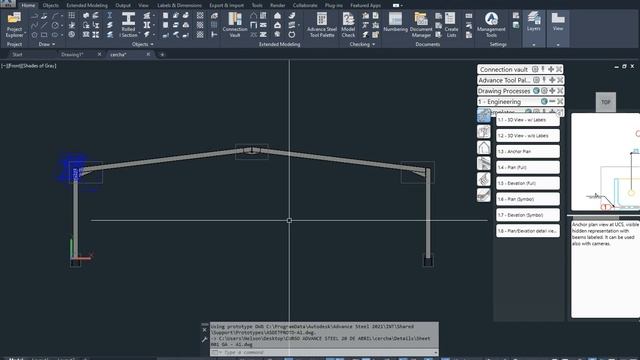Collapse the 1 - Engineering group with the minus
This screenshot has height=360, width=640.
coord(552,101)
